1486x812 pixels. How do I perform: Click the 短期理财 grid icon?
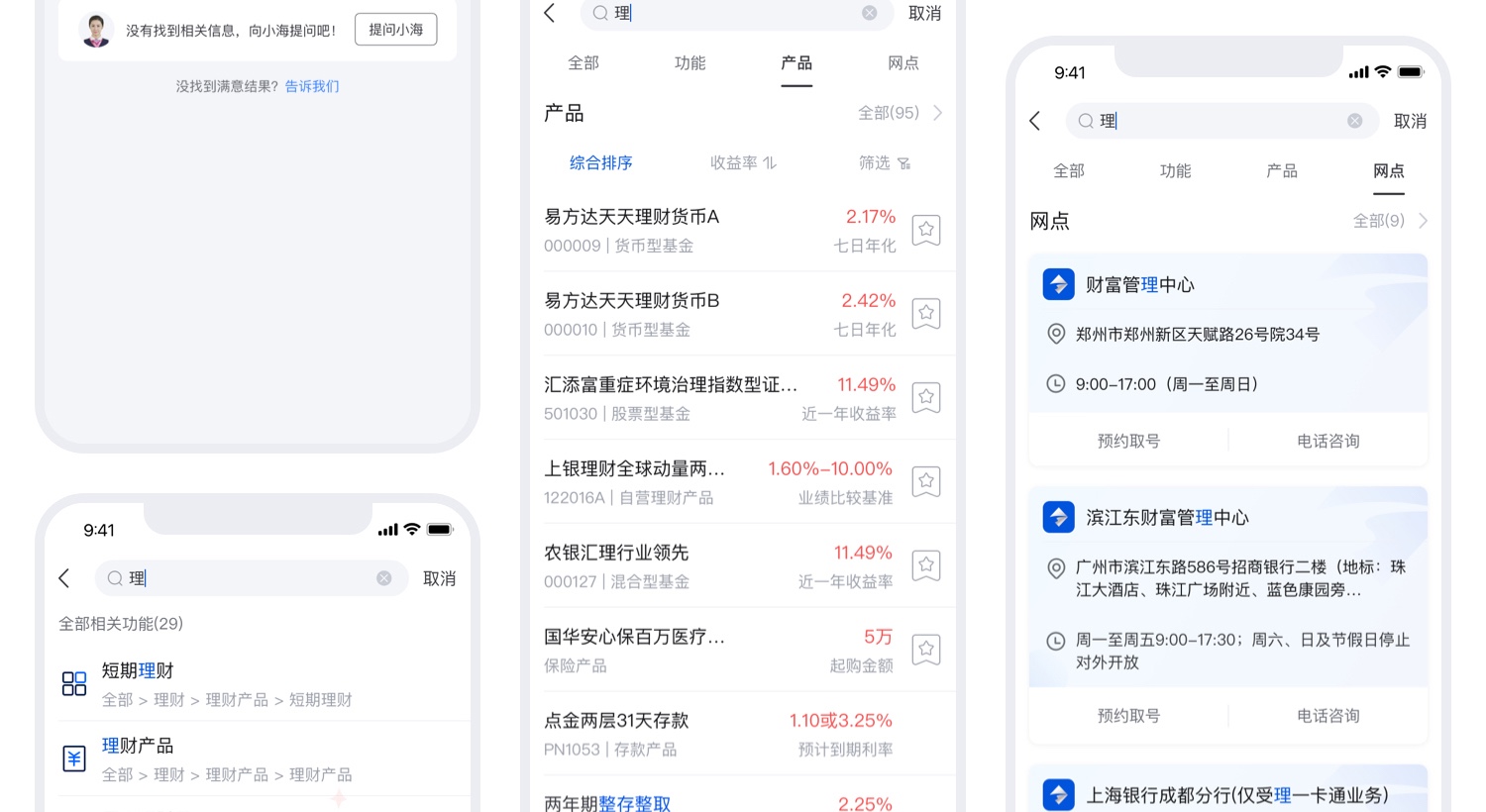coord(74,683)
